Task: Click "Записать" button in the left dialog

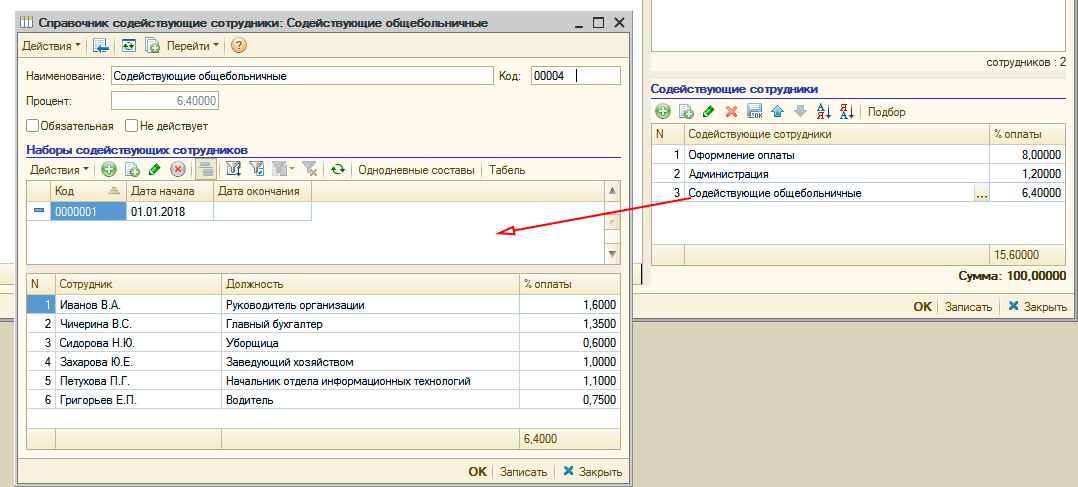Action: coord(523,472)
